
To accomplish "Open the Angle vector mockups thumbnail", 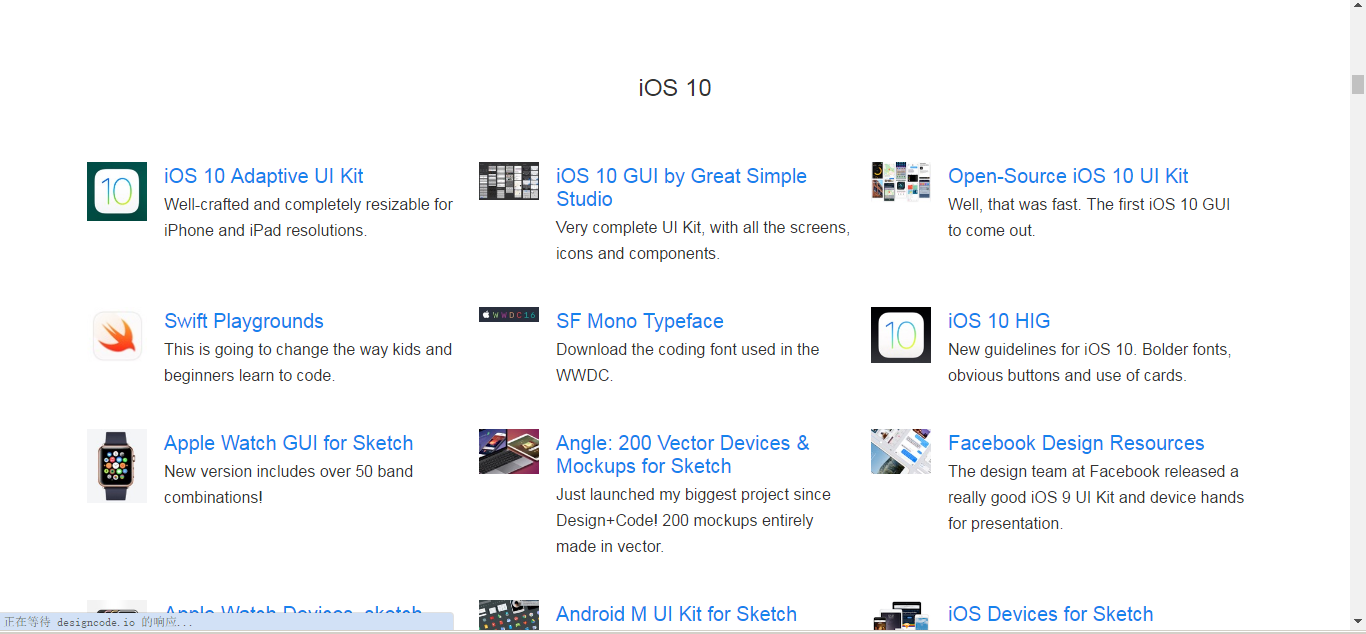I will (509, 451).
